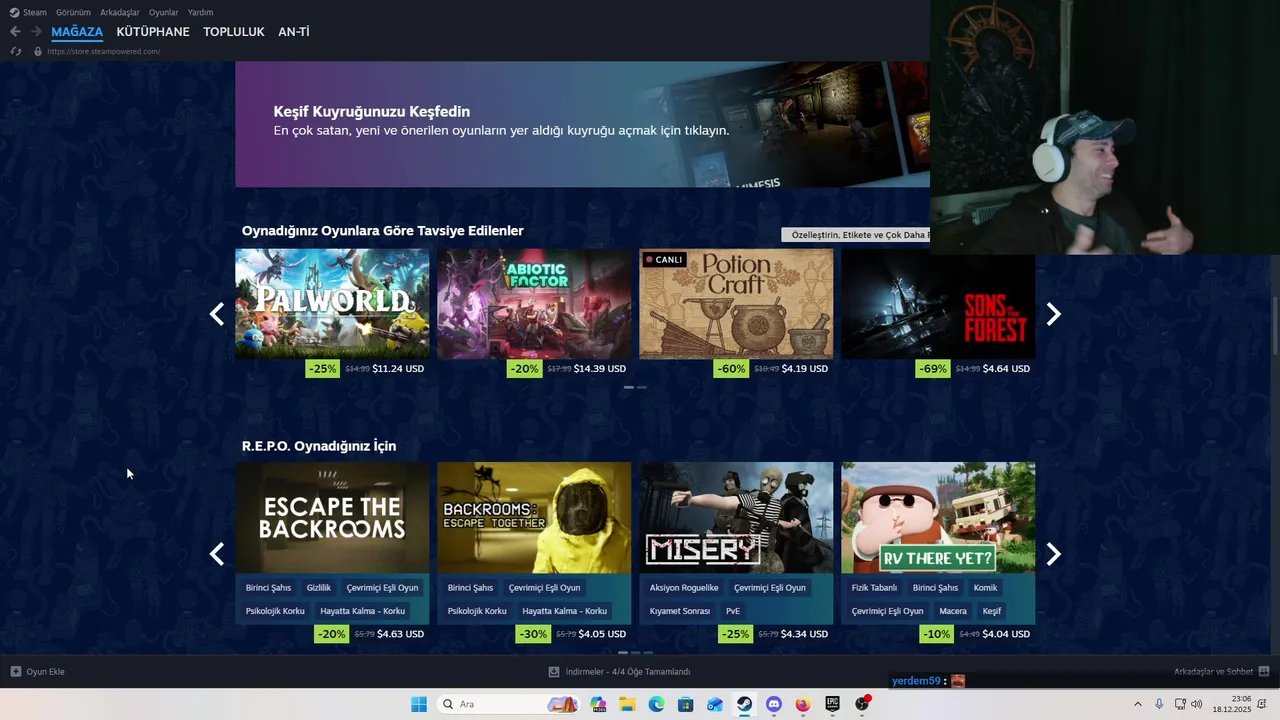The width and height of the screenshot is (1280, 720).
Task: Open Firefox from the taskbar
Action: click(803, 704)
